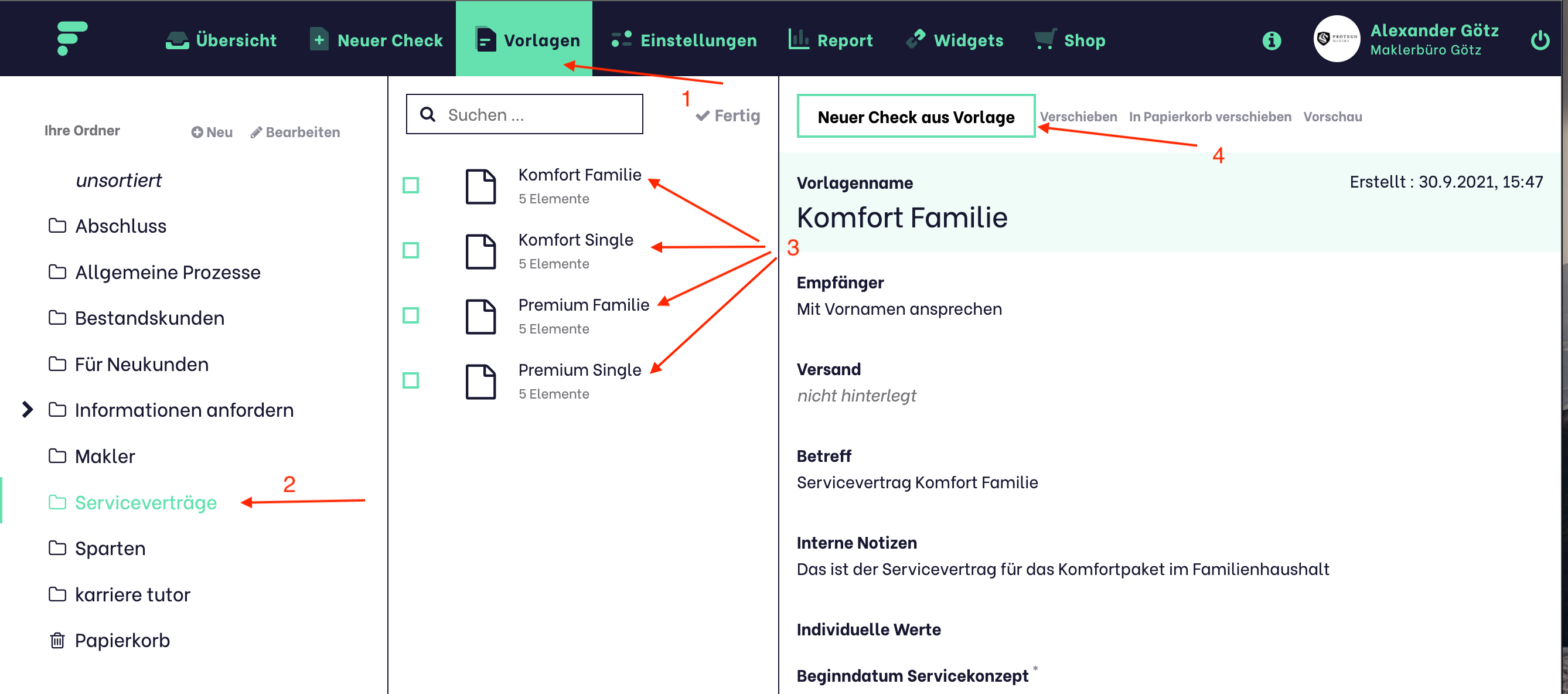
Task: Select the Premium Single checkbox
Action: (411, 380)
